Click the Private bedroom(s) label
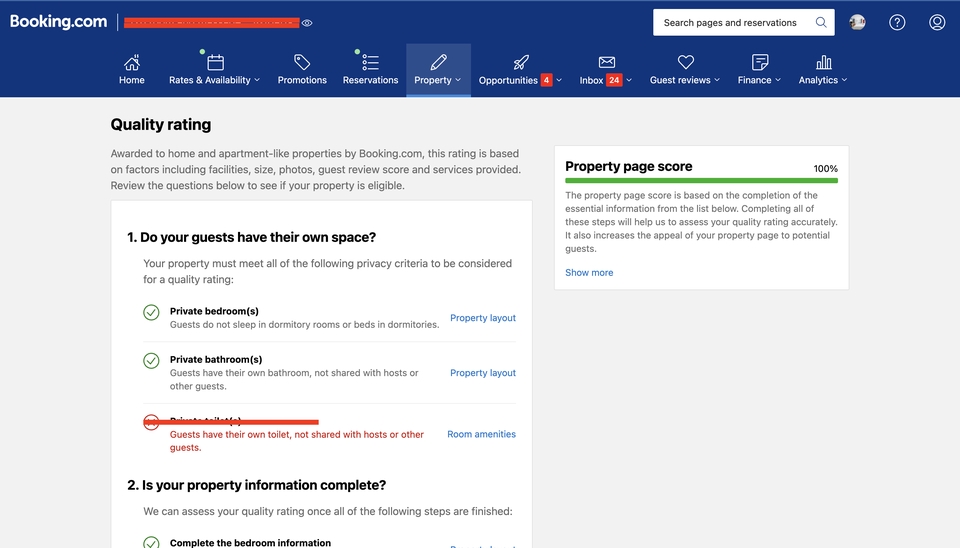960x548 pixels. [x=214, y=311]
